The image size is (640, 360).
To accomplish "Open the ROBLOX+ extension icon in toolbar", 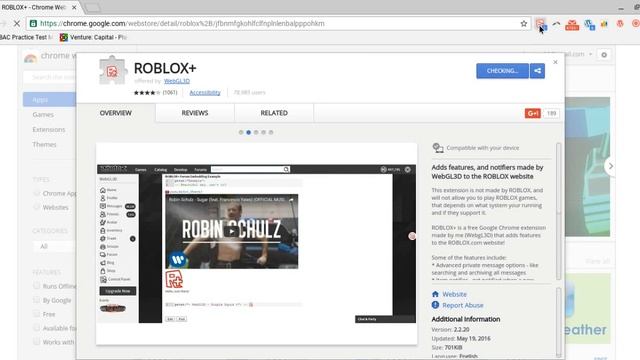I will (540, 24).
